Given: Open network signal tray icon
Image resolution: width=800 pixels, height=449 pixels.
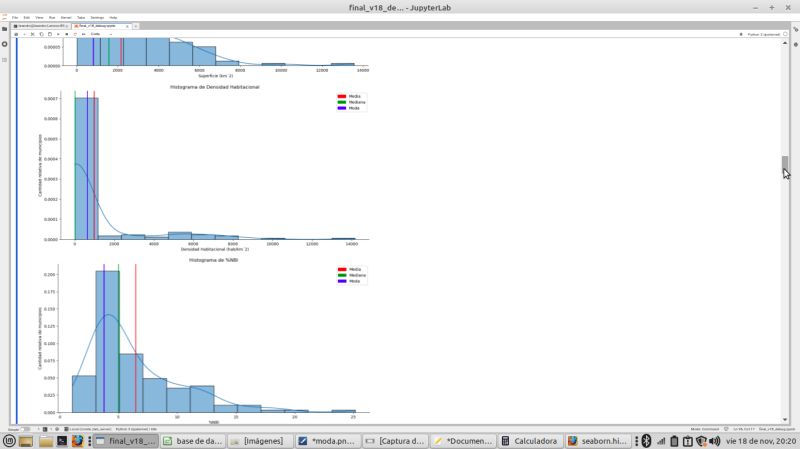Looking at the screenshot, I should click(661, 441).
